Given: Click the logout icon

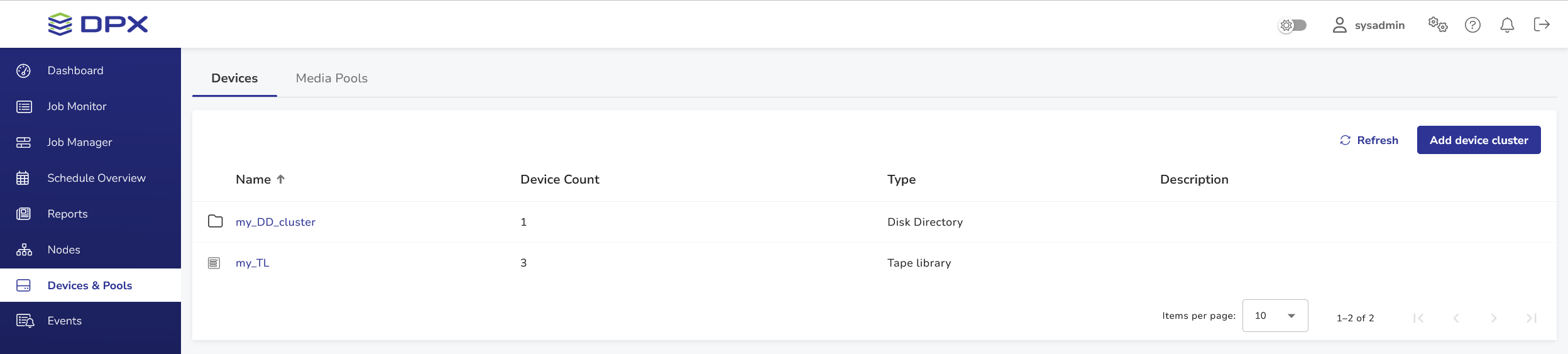Looking at the screenshot, I should click(1542, 25).
